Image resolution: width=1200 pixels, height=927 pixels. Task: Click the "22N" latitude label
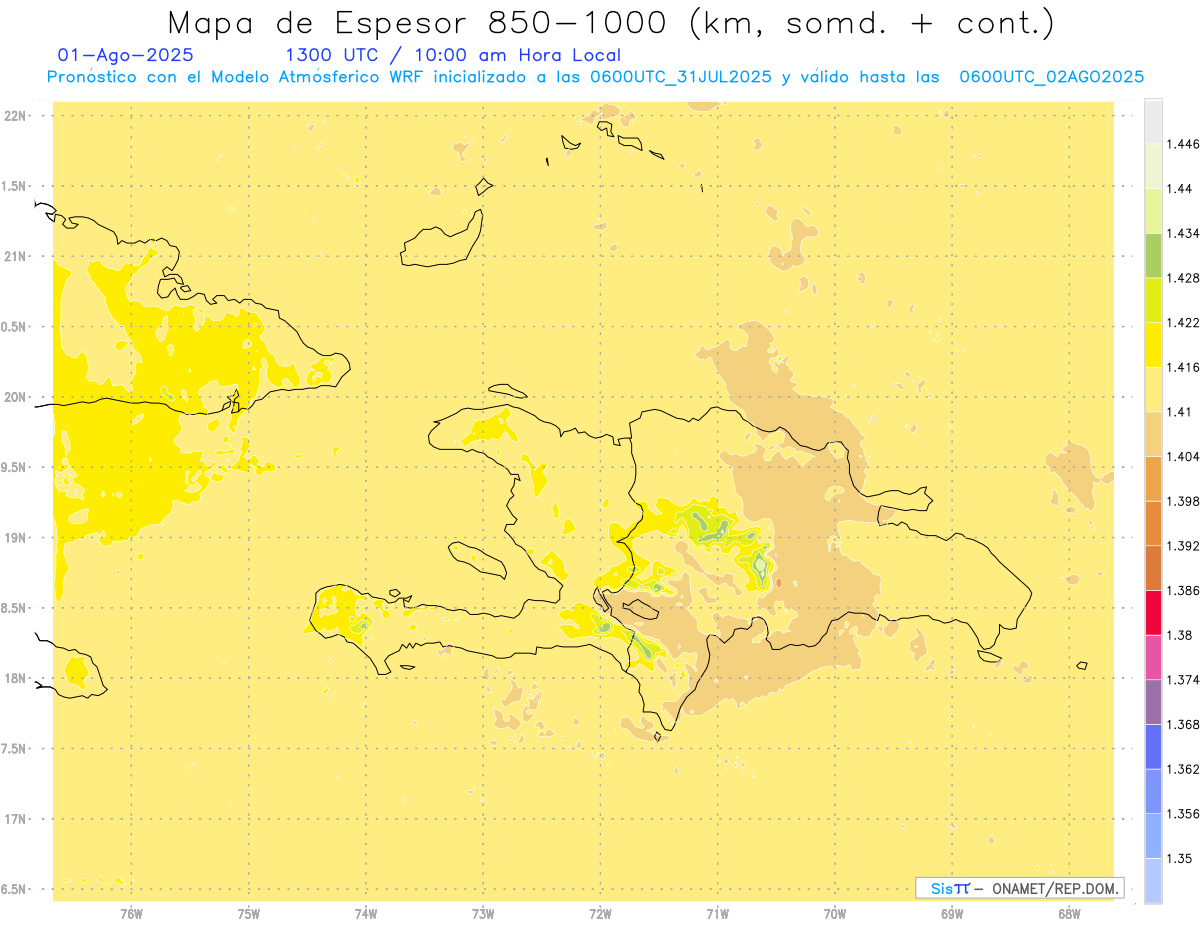(15, 116)
